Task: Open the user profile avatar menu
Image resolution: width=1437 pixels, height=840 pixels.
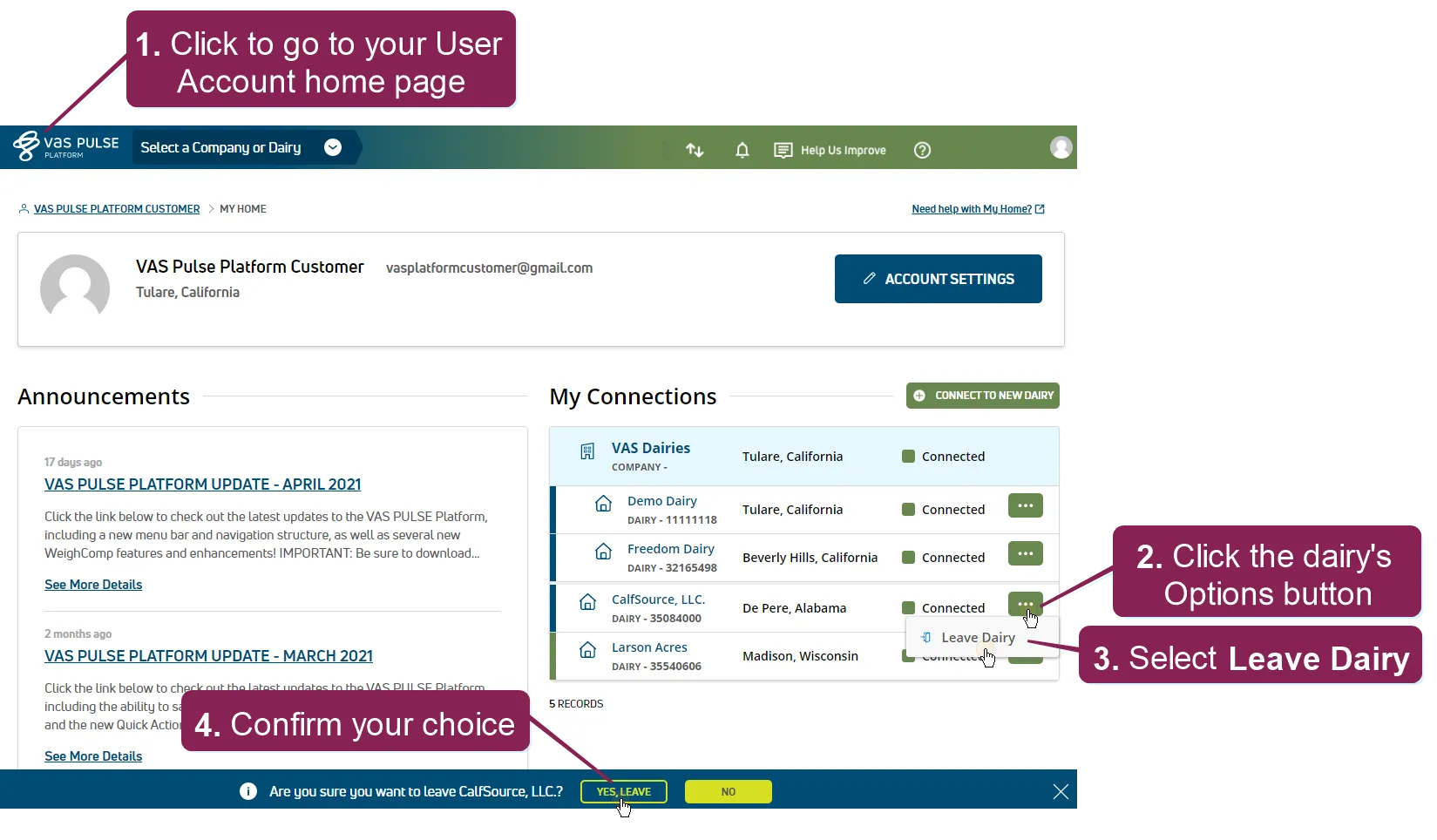Action: [1061, 147]
